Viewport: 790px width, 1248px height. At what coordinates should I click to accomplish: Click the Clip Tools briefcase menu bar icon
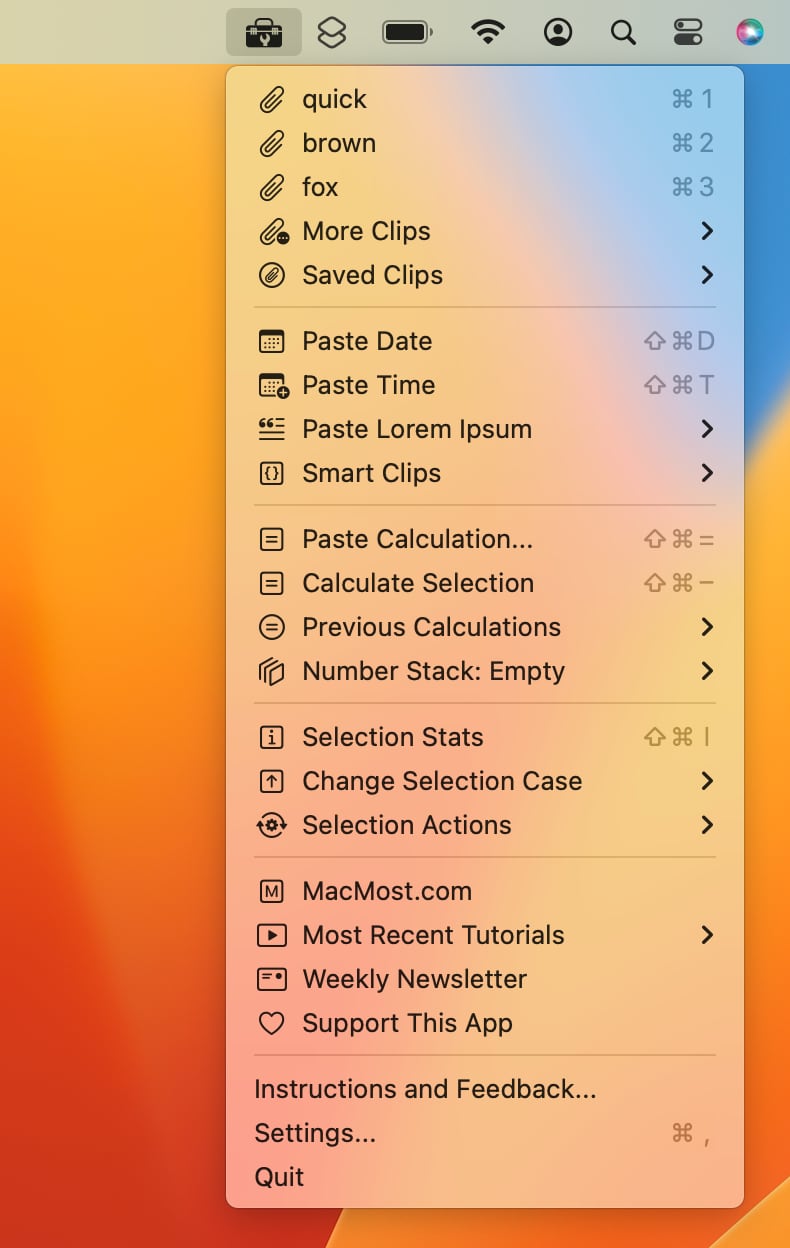pyautogui.click(x=264, y=31)
